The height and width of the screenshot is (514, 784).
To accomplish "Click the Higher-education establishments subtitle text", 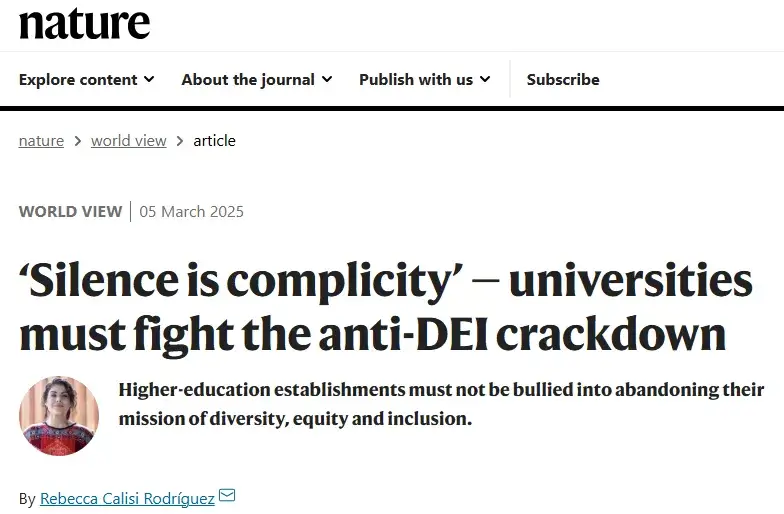I will click(x=440, y=404).
